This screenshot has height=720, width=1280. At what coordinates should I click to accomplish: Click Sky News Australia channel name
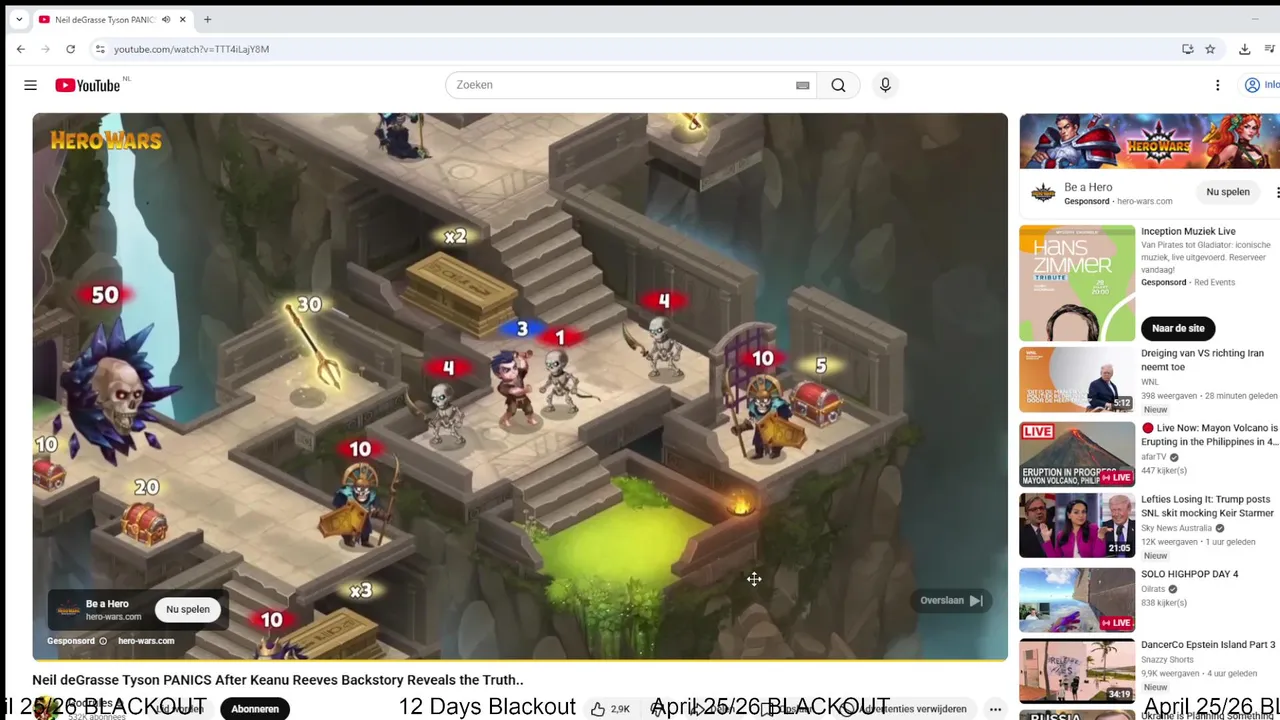(x=1177, y=528)
